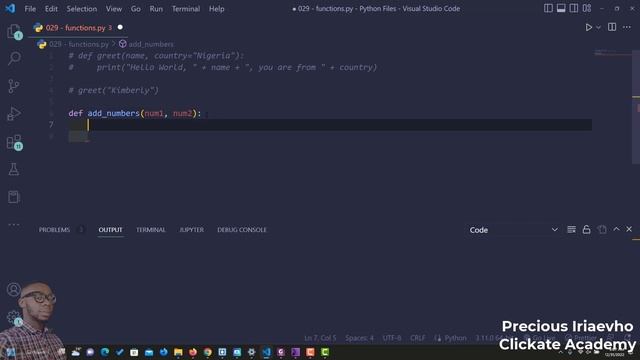Click Python language mode in status bar
Image resolution: width=640 pixels, height=360 pixels.
tap(455, 338)
